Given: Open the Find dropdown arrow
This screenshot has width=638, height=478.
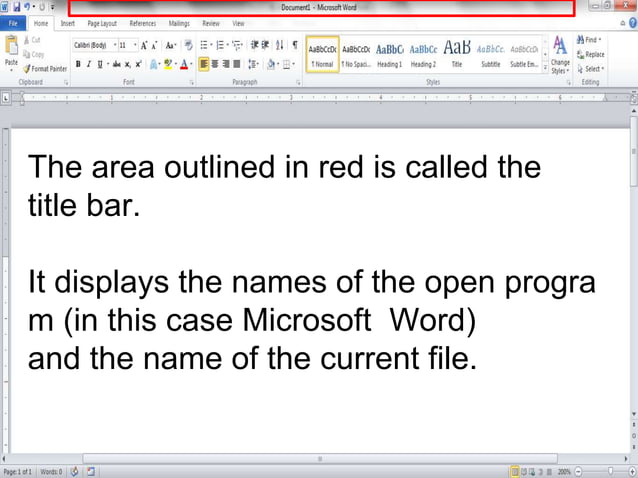Looking at the screenshot, I should [600, 39].
